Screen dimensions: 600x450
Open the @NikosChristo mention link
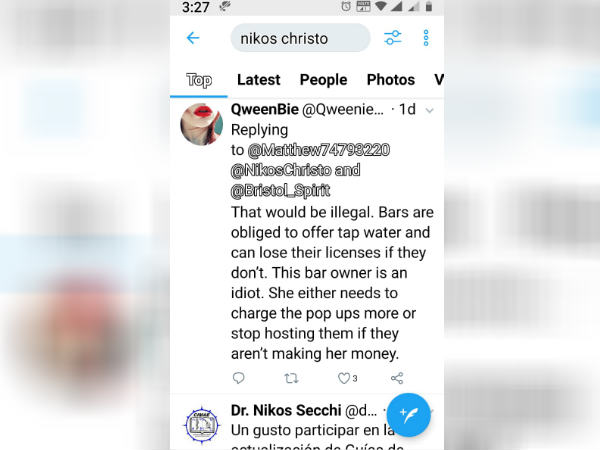tap(281, 170)
